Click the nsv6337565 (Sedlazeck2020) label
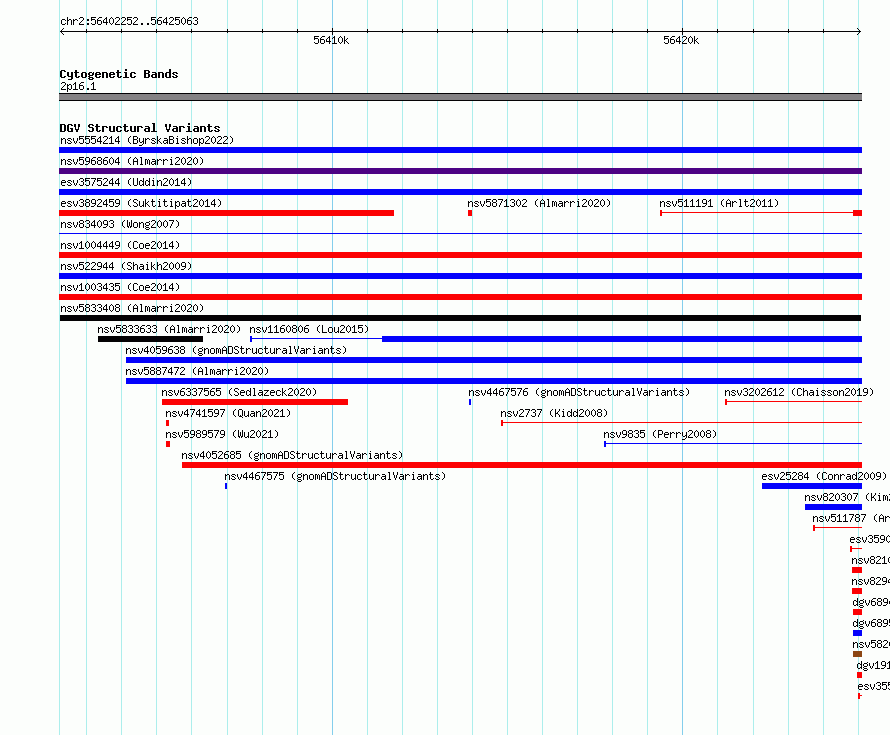This screenshot has width=890, height=735. tap(239, 392)
